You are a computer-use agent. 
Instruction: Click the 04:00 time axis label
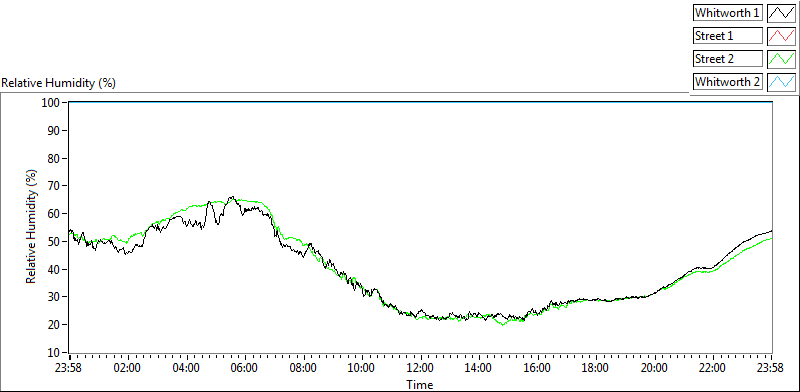point(187,368)
